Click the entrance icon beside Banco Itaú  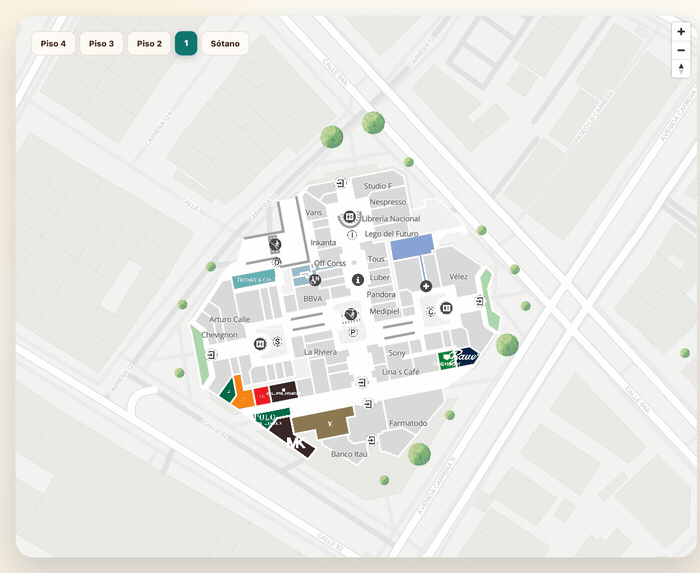tap(371, 440)
